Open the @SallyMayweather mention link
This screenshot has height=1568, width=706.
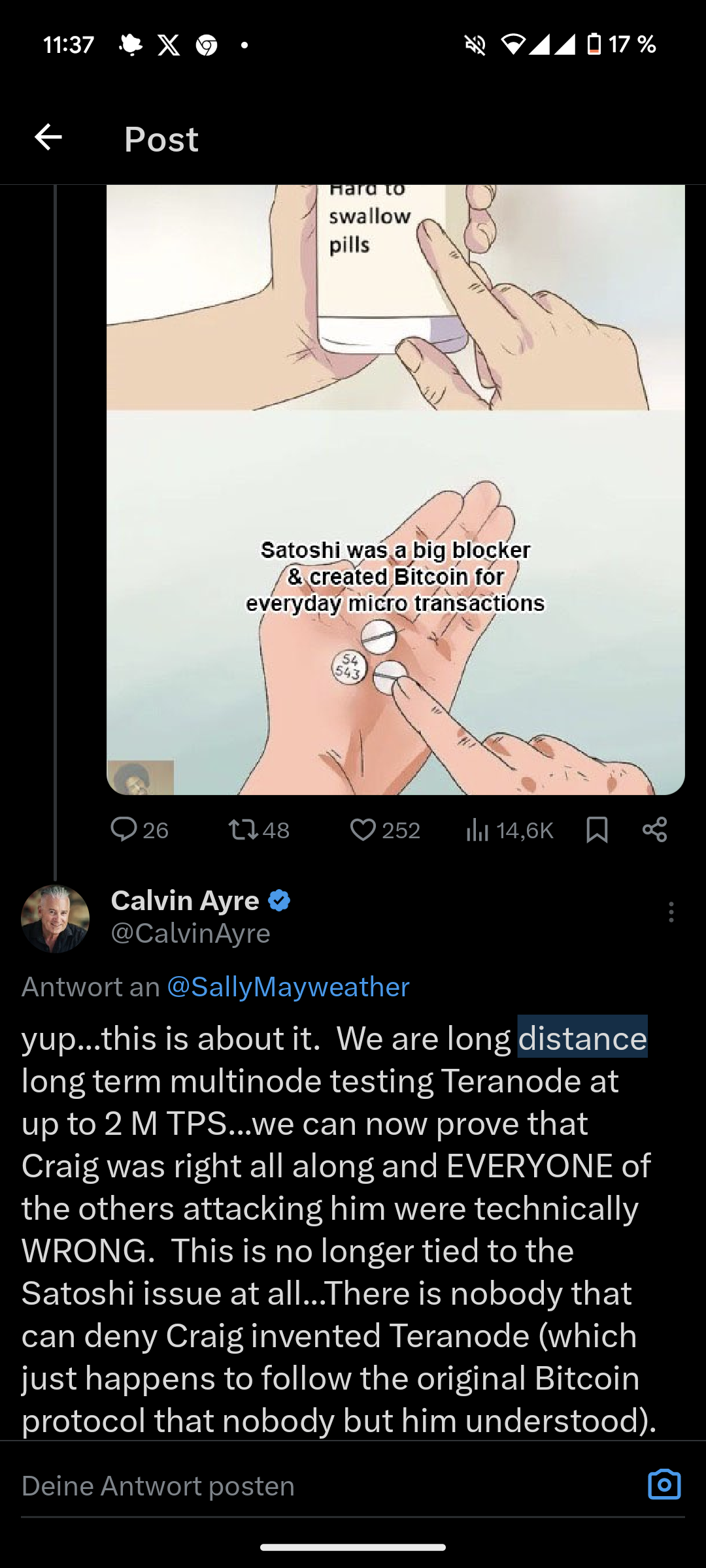click(x=288, y=987)
